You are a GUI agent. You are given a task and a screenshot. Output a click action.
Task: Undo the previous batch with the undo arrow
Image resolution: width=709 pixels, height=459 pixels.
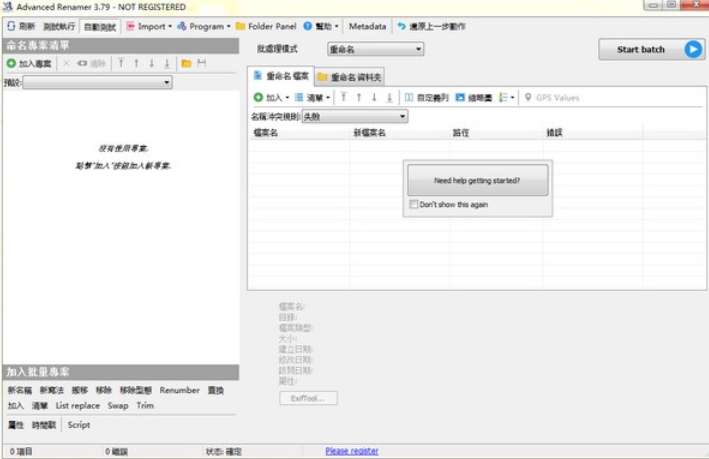[x=401, y=26]
